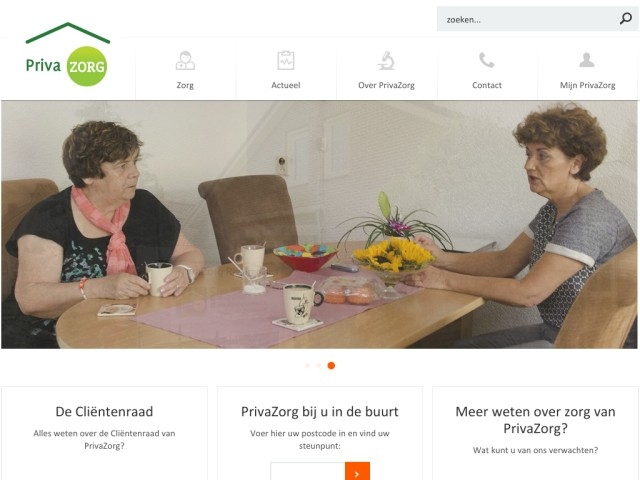Click the magnifying glass search icon
The image size is (640, 480).
click(x=626, y=18)
